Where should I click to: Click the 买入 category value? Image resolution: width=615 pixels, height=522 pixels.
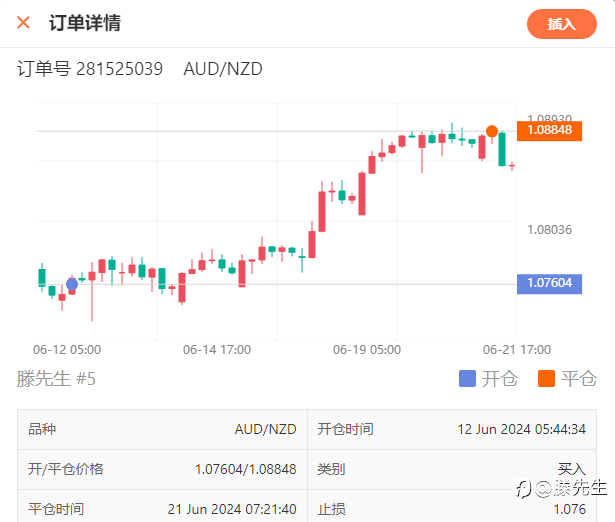[572, 469]
